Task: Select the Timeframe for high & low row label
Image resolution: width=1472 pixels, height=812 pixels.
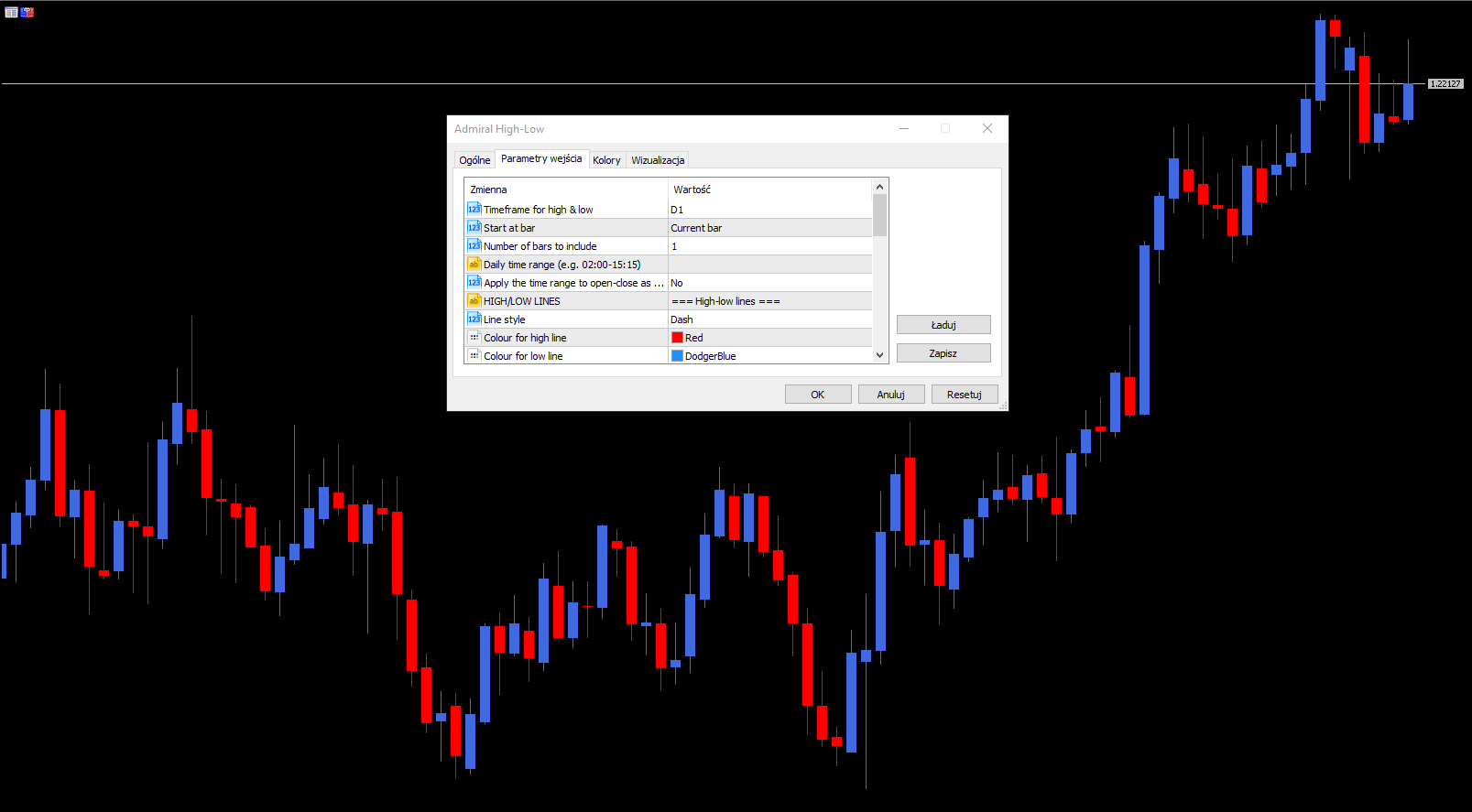Action: click(x=538, y=210)
